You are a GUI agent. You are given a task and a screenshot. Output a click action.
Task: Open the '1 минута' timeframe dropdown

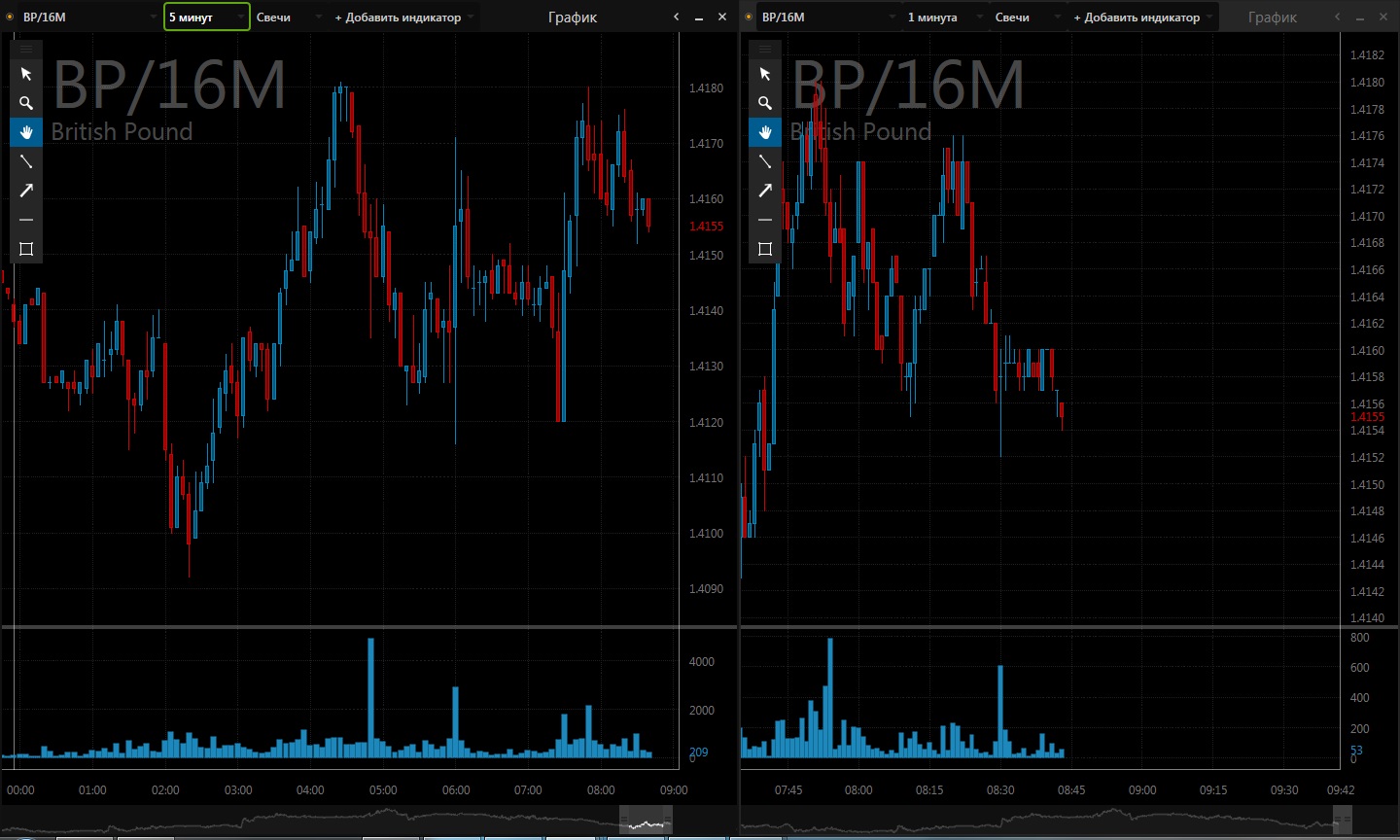coord(945,17)
